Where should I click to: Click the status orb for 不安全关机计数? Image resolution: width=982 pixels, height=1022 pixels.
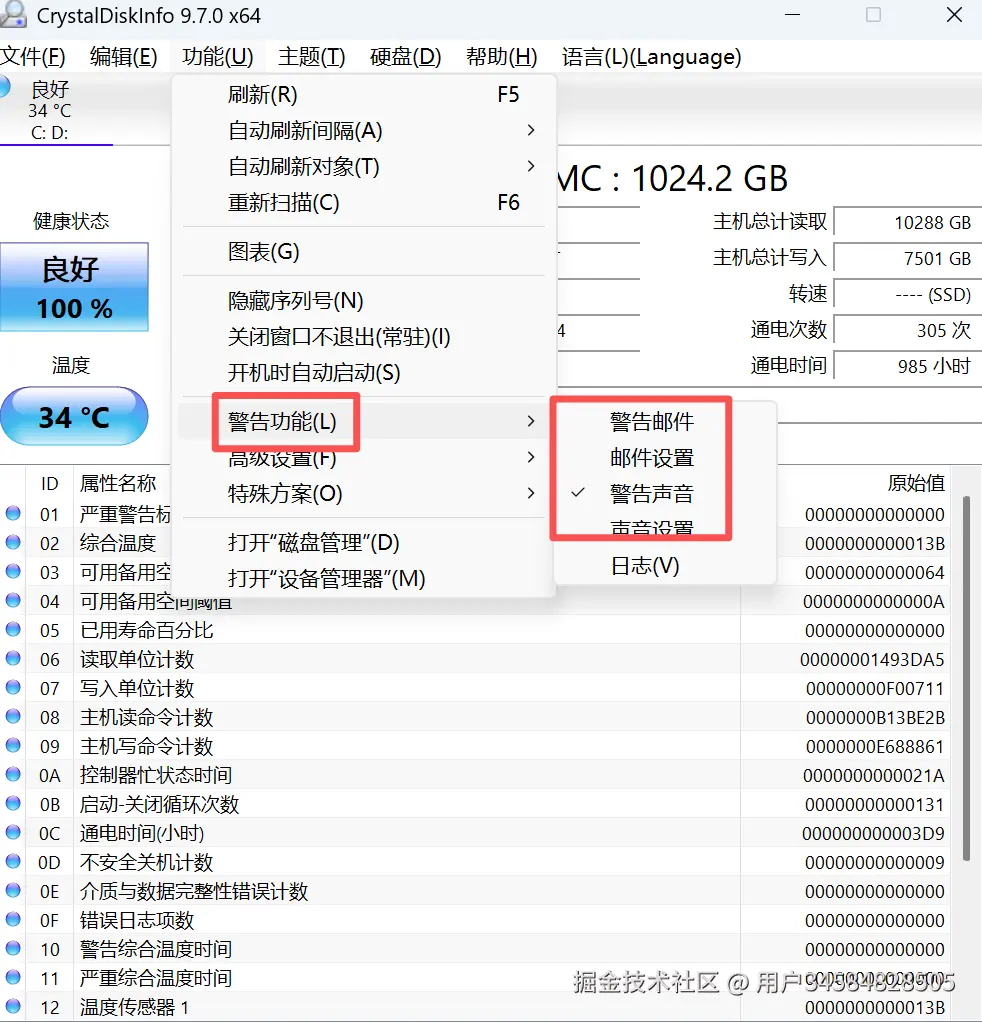click(x=13, y=862)
